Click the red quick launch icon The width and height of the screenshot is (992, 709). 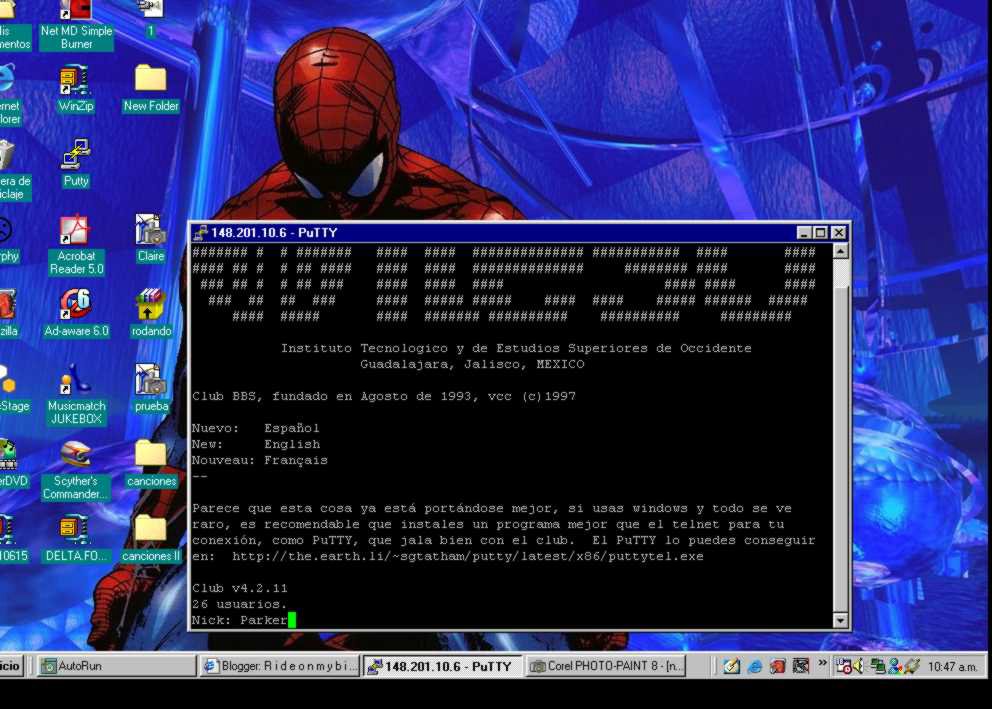tap(778, 666)
